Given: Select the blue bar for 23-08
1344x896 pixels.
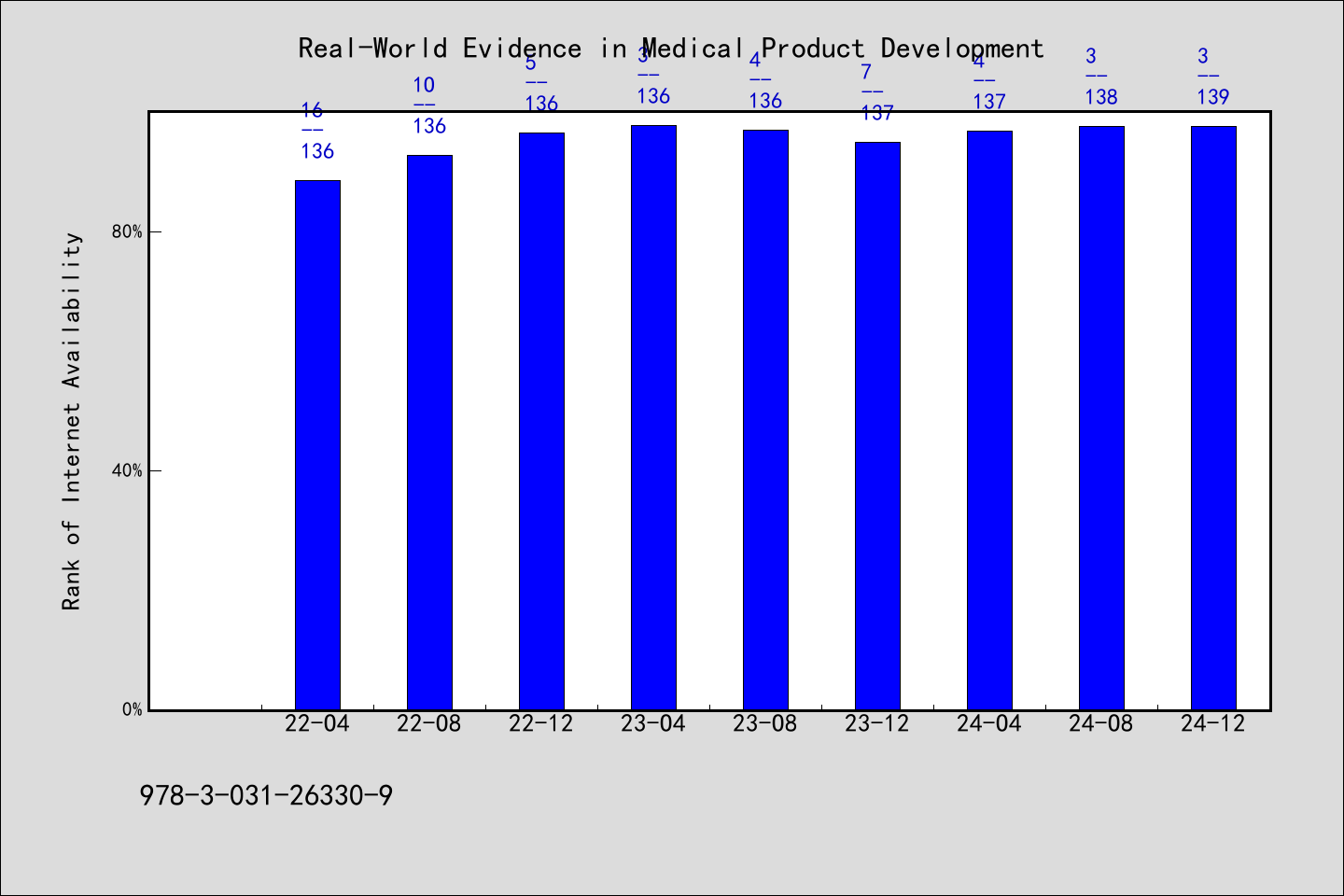Looking at the screenshot, I should click(765, 420).
